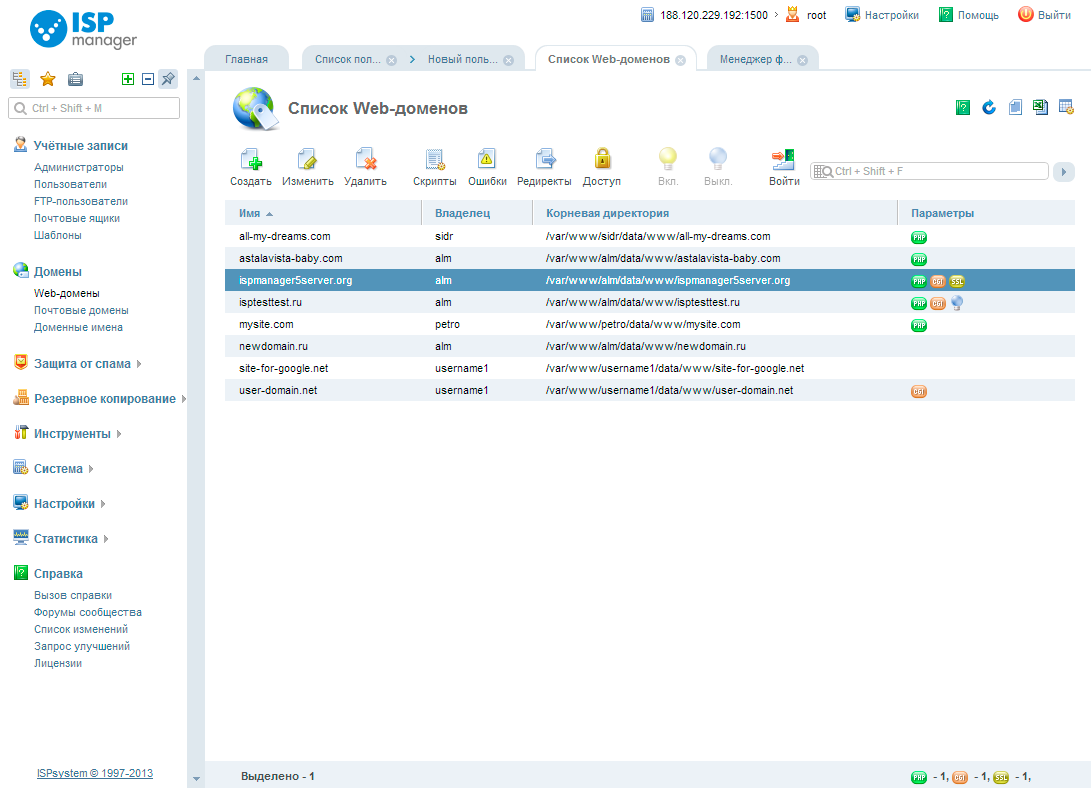Close the Список Web-доменов tab

tap(680, 61)
